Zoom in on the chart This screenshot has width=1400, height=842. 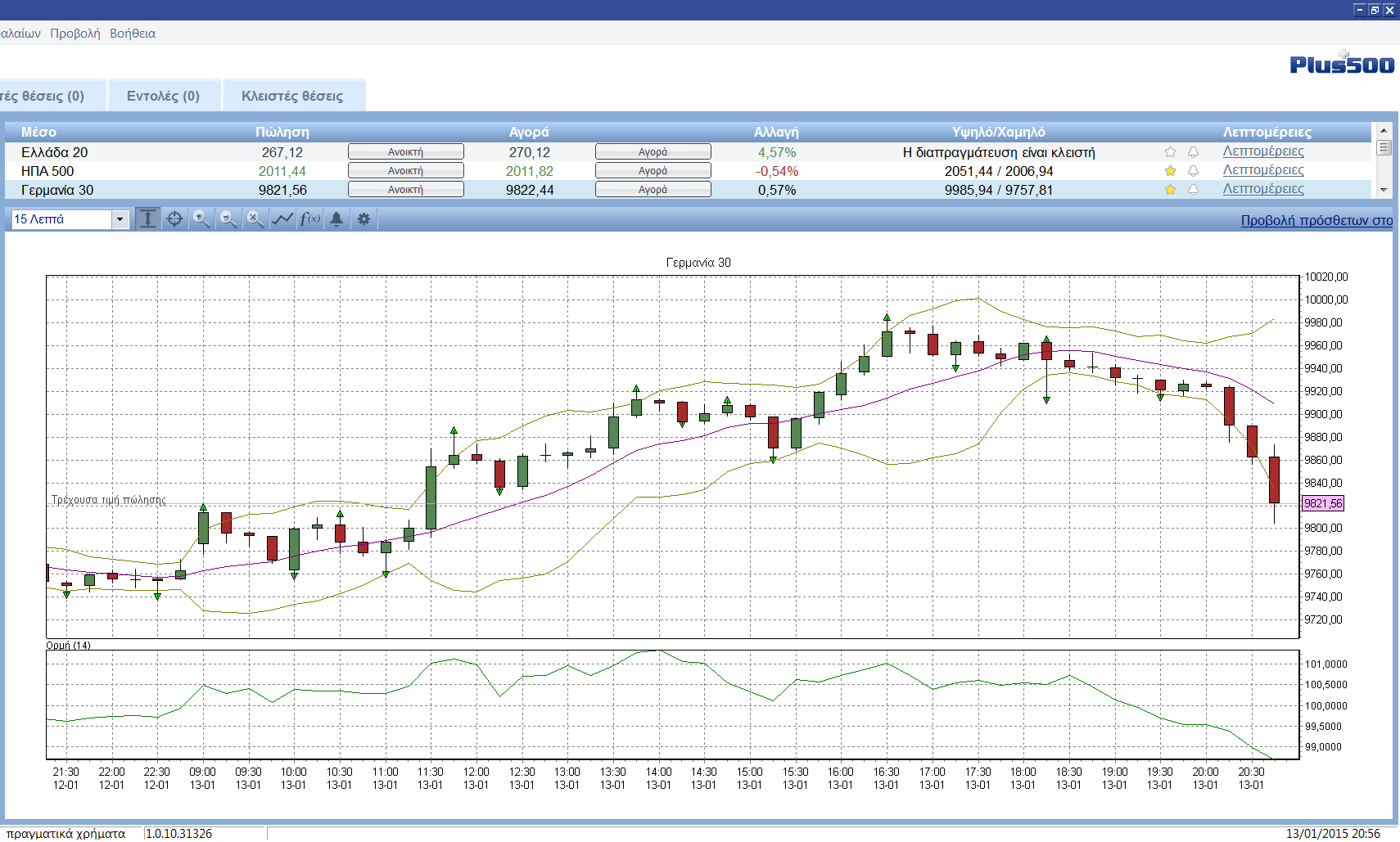pos(201,219)
